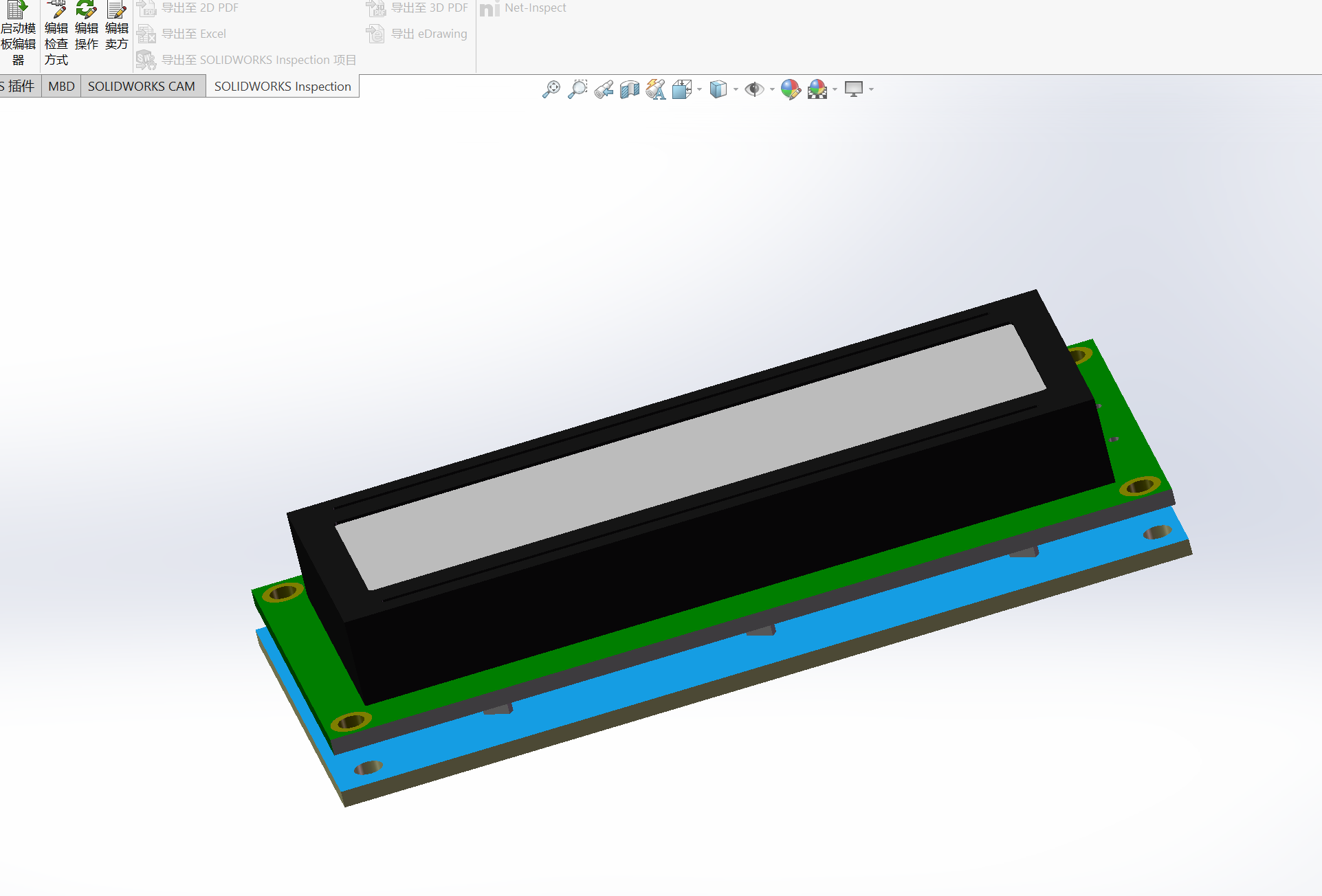Expand the Hide/Show Items dropdown arrow
The image size is (1322, 896).
click(x=772, y=89)
